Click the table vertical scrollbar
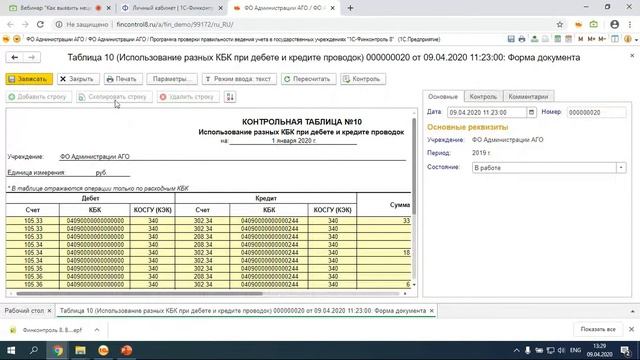 [414, 166]
